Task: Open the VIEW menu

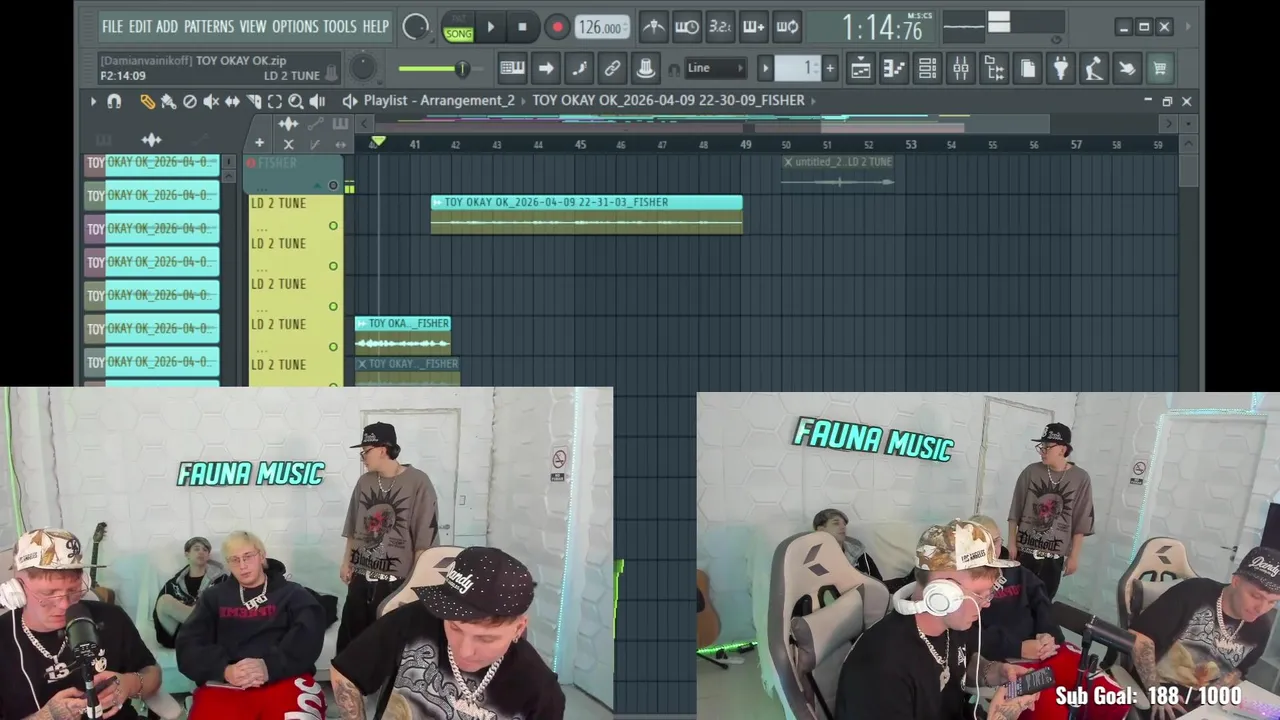Action: pos(253,27)
